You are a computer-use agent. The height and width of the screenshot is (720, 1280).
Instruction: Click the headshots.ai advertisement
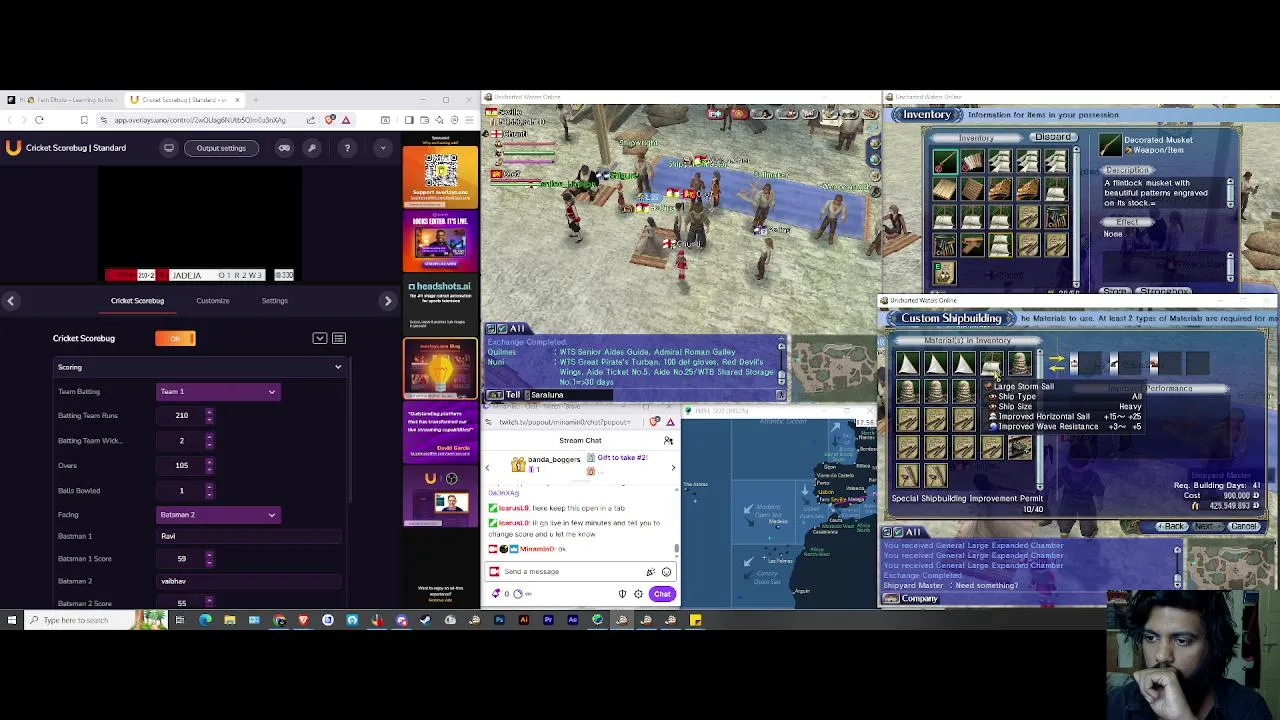tap(440, 304)
